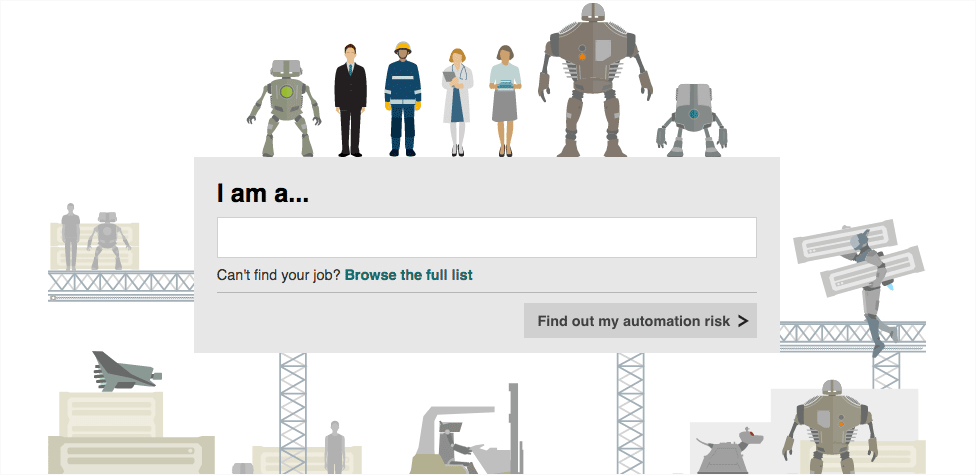Click the grey person silhouette near bottom crates
The image size is (976, 475).
click(x=335, y=448)
